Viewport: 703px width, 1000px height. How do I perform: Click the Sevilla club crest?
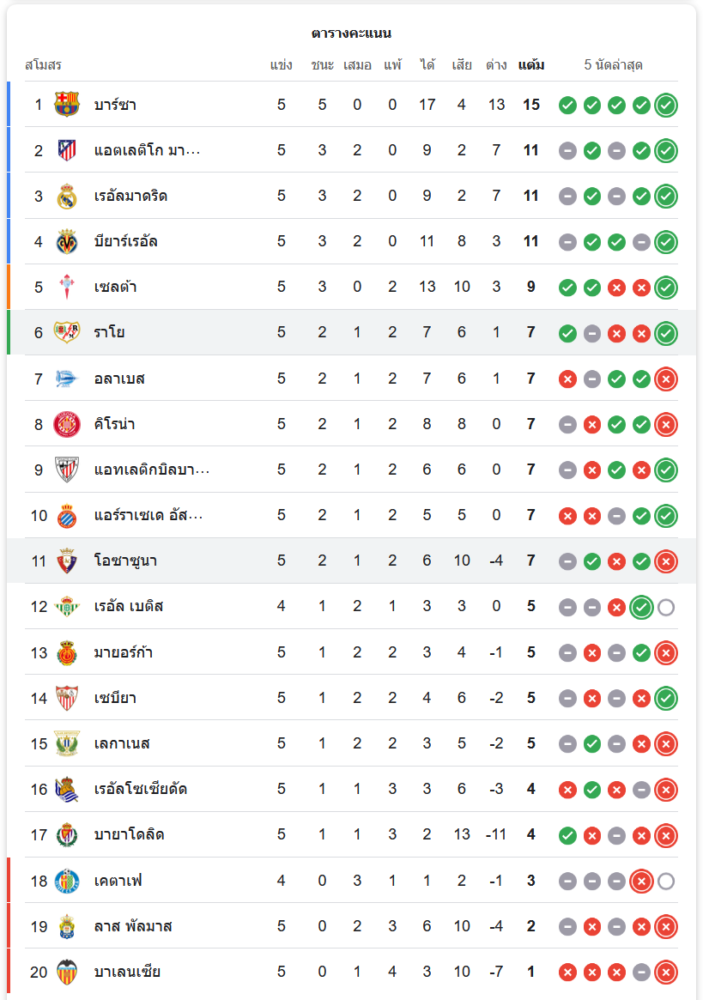coord(67,698)
